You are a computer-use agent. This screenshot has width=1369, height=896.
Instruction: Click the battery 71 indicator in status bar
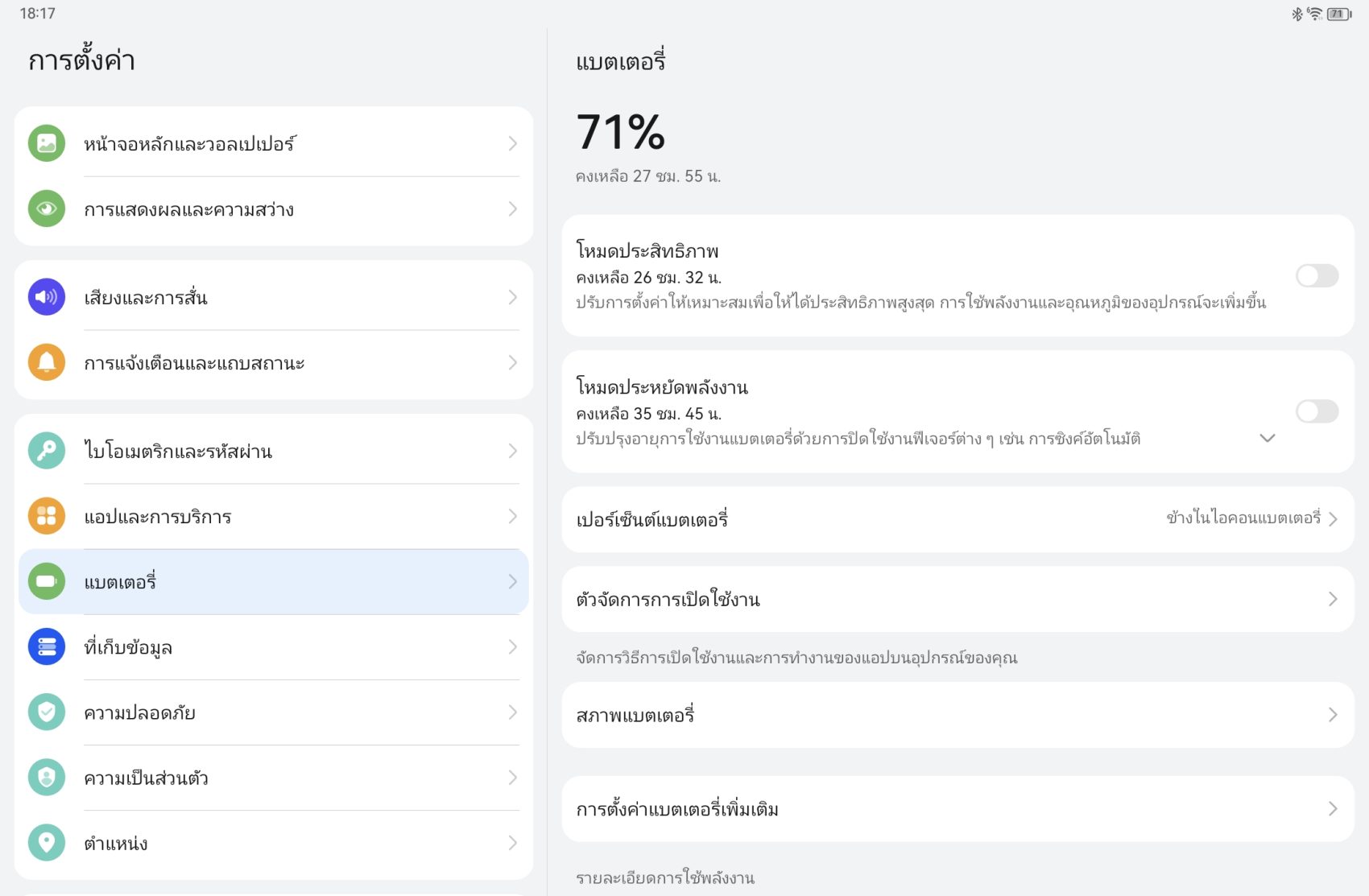[x=1339, y=14]
